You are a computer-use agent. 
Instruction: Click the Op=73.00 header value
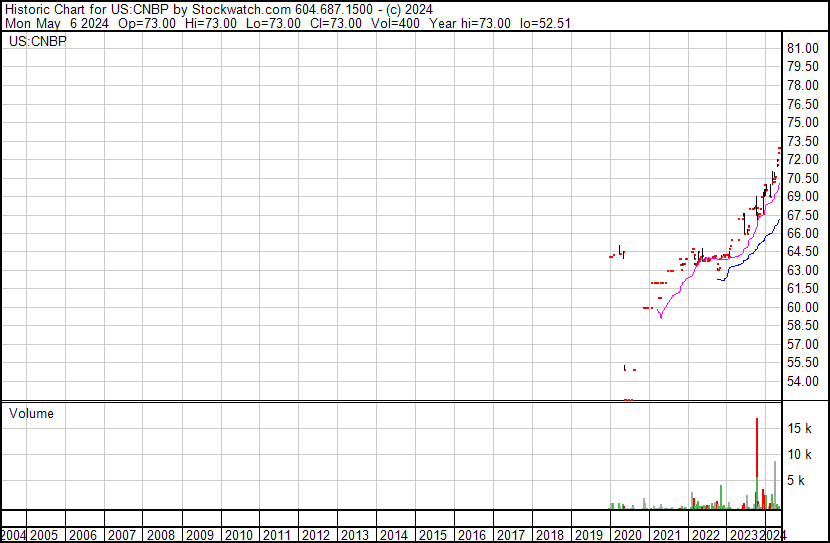147,23
